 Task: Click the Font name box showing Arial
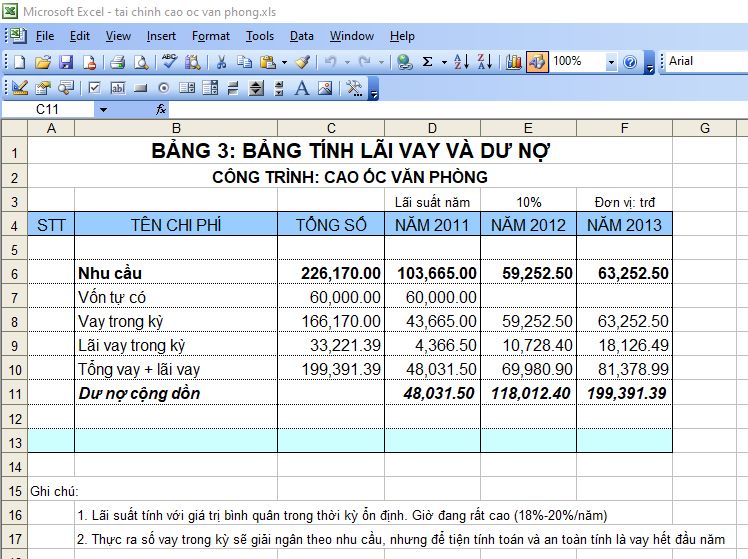[x=705, y=62]
